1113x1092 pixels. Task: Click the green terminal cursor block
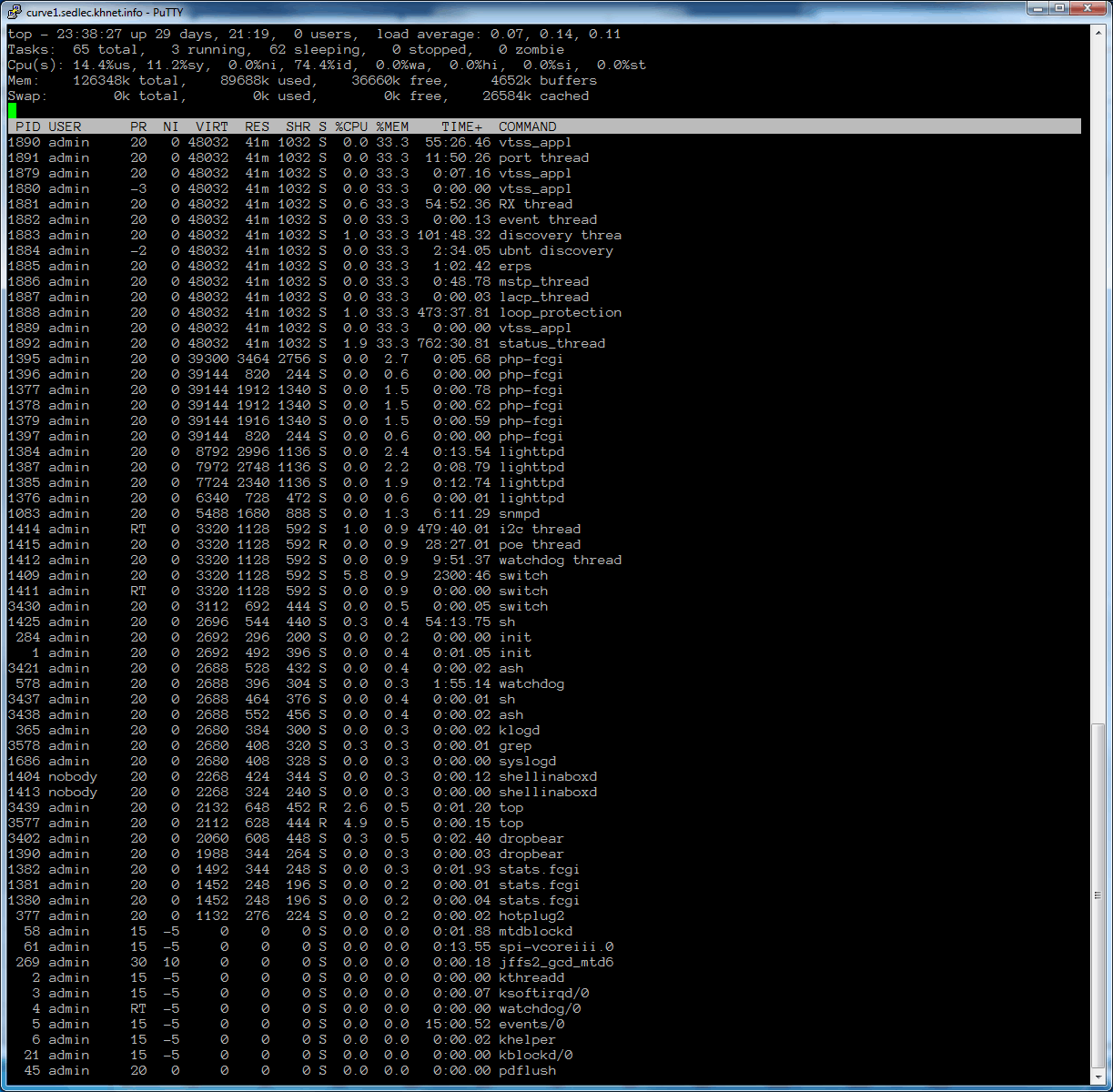coord(12,111)
